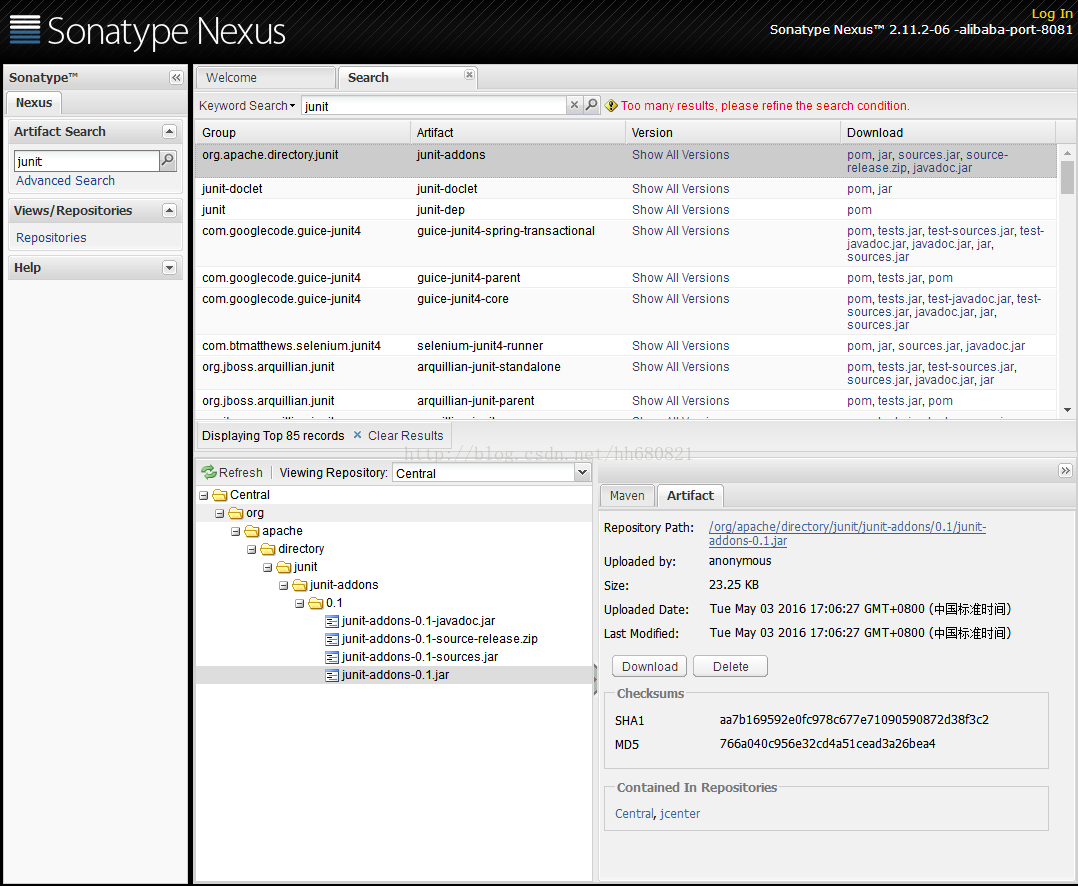Click the Refresh button in repository browser
This screenshot has height=886, width=1078.
pos(232,472)
